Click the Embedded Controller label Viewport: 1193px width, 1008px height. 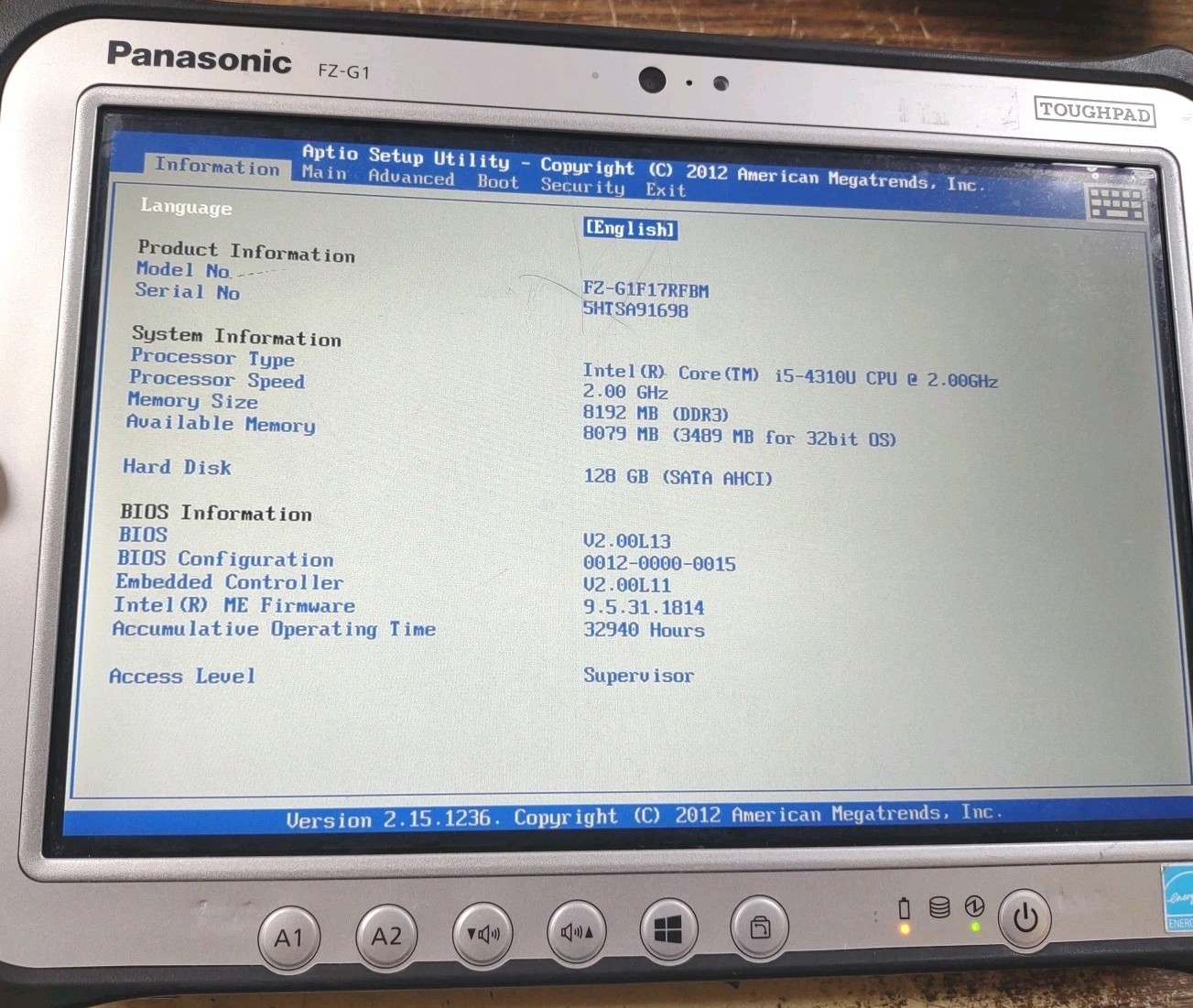coord(230,582)
